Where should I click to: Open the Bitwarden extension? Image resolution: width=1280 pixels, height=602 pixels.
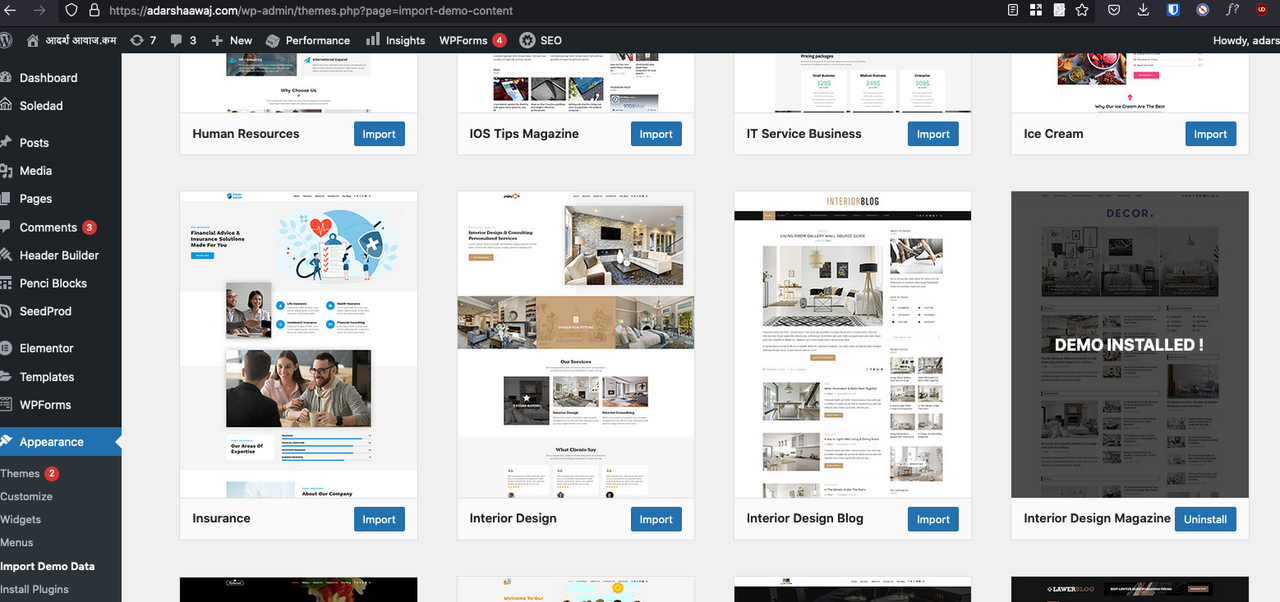[1173, 10]
